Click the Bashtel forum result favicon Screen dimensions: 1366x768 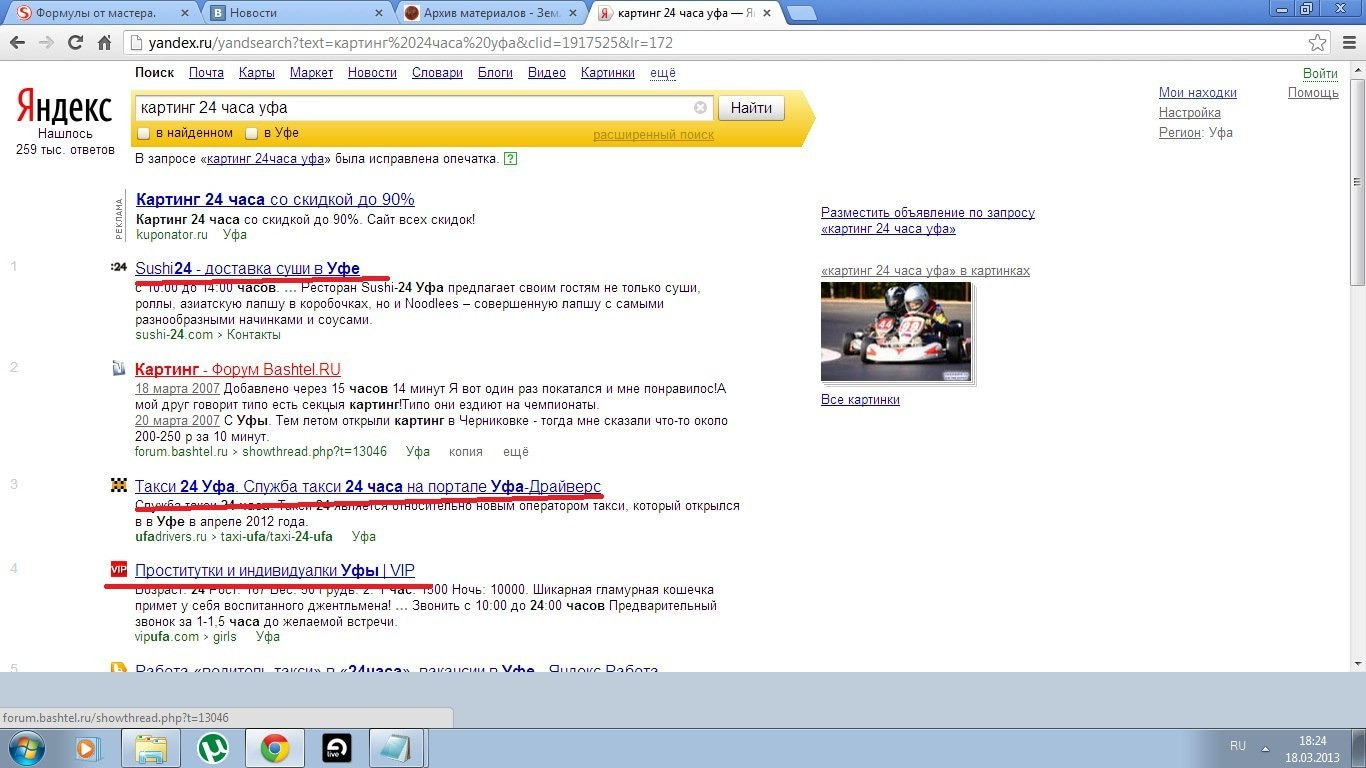click(119, 368)
